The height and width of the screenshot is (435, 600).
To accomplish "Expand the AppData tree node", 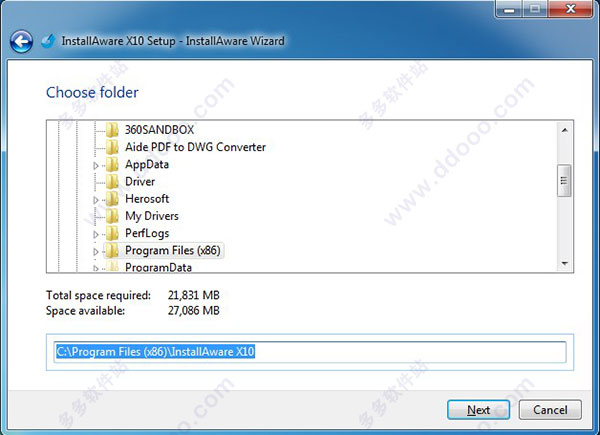I will pyautogui.click(x=96, y=166).
